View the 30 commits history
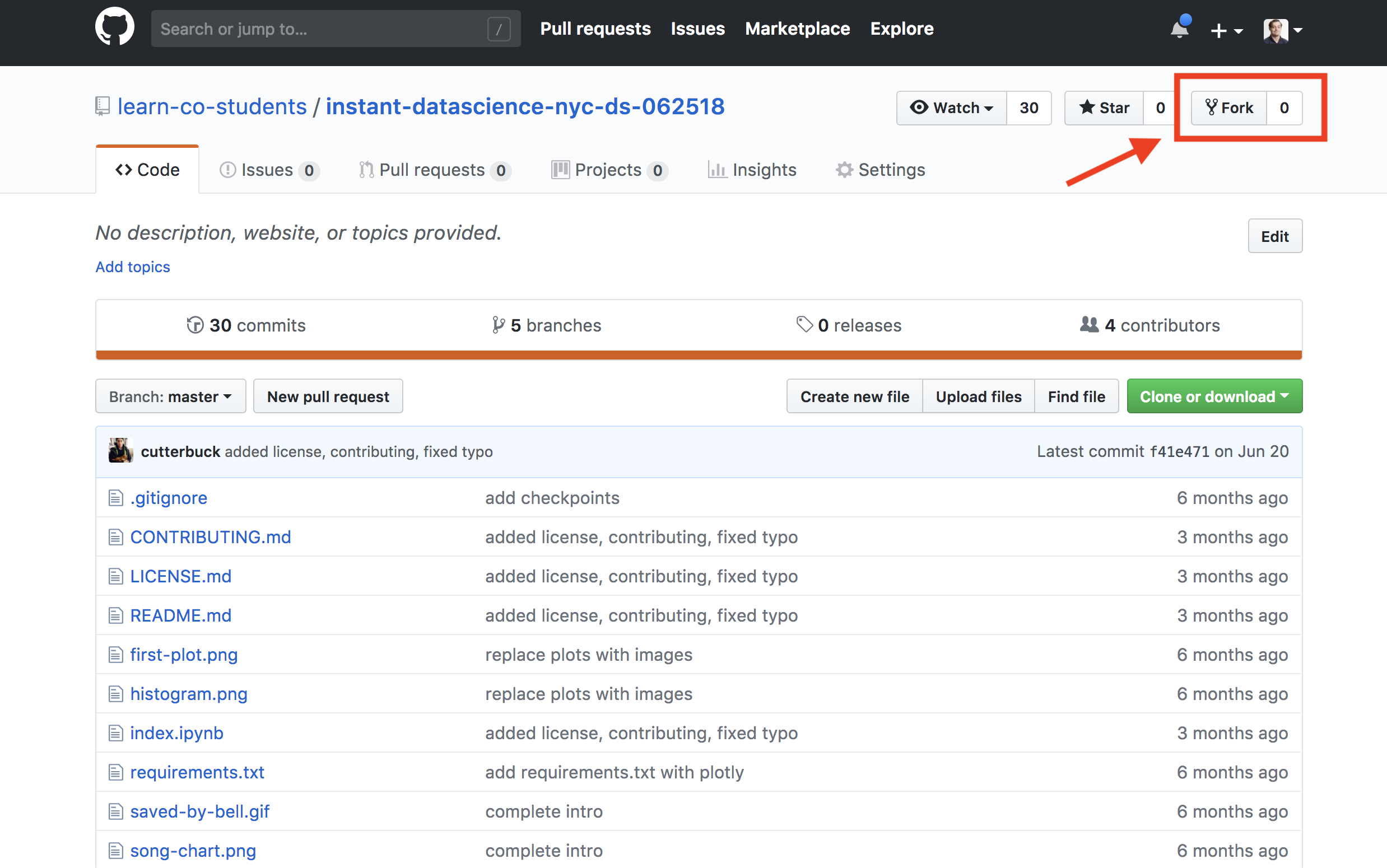 point(246,325)
